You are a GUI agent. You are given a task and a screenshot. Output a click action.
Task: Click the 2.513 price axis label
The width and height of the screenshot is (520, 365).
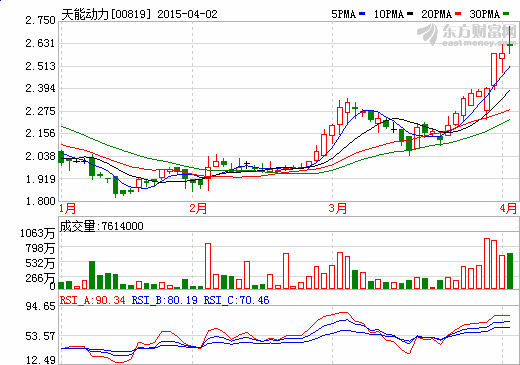[x=40, y=66]
